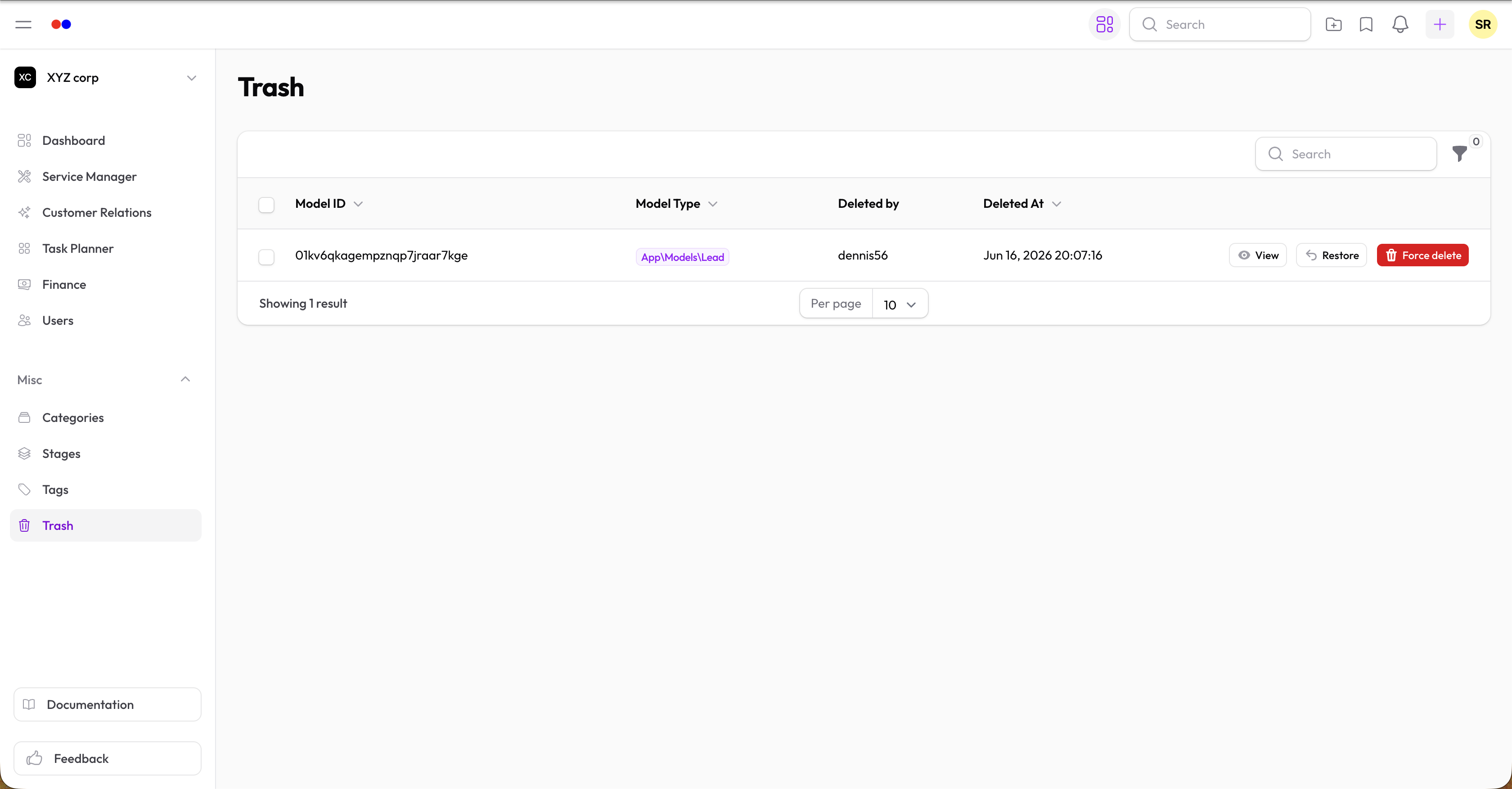
Task: Open Tags under Misc
Action: [106, 489]
